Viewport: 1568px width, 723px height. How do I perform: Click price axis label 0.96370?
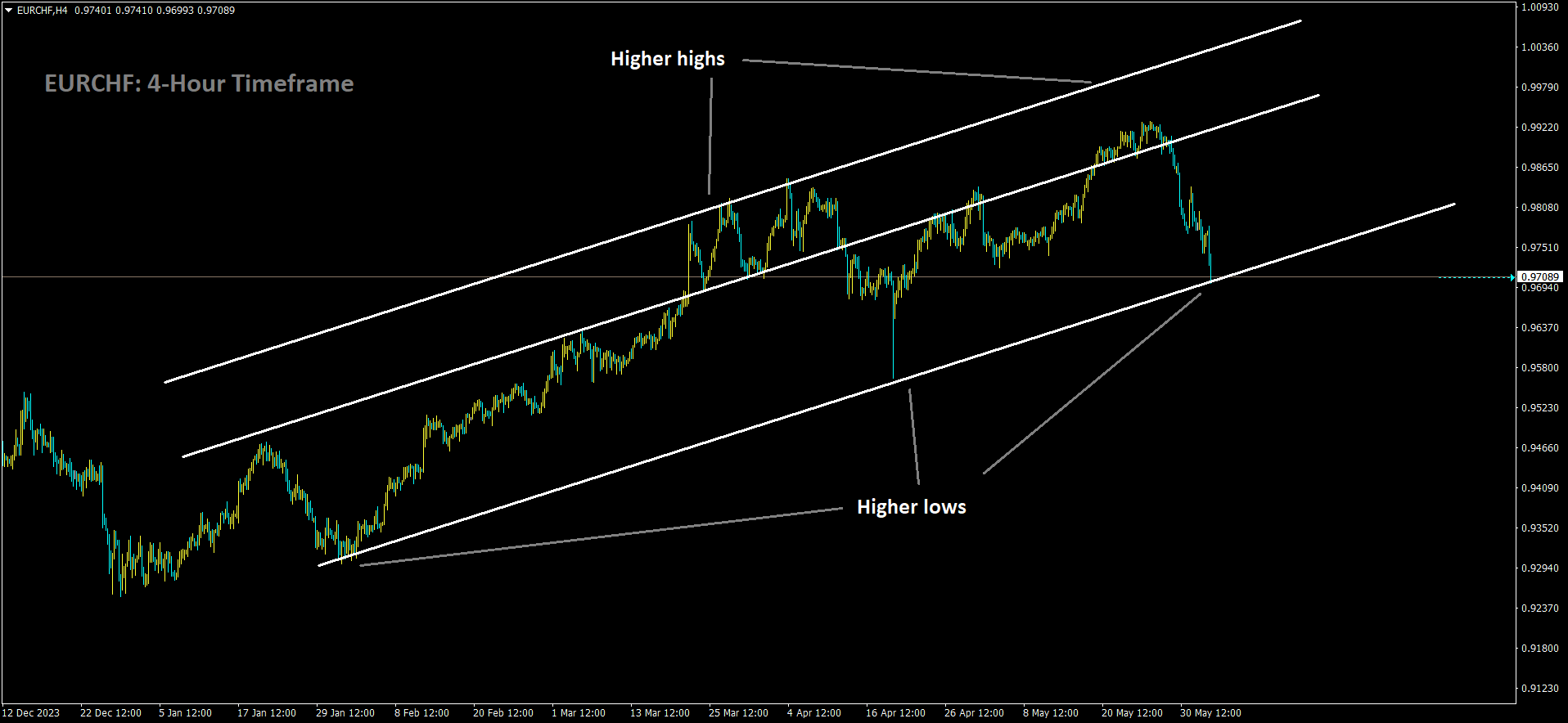(x=1539, y=327)
